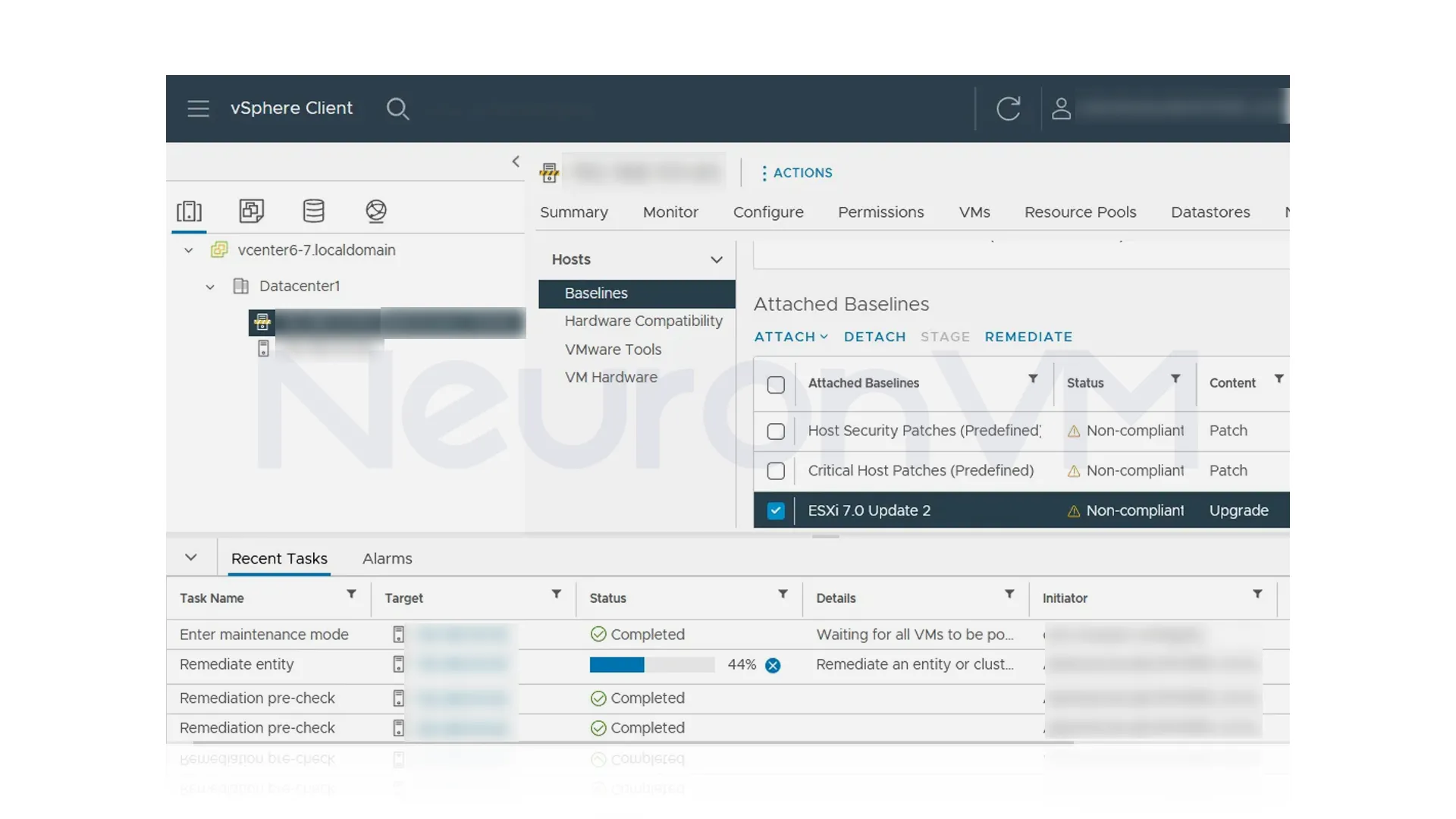Click host icon in Remediate entity row
The height and width of the screenshot is (819, 1456).
pyautogui.click(x=399, y=664)
